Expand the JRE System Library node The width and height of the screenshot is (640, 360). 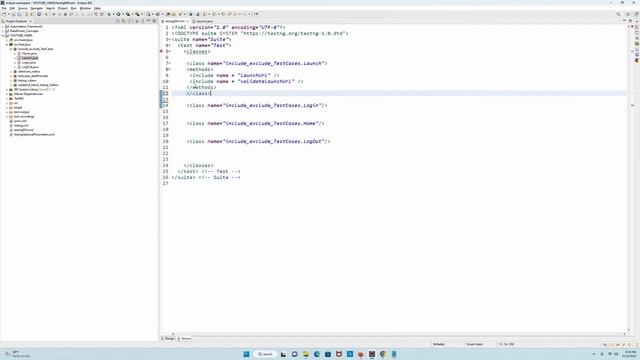7,89
